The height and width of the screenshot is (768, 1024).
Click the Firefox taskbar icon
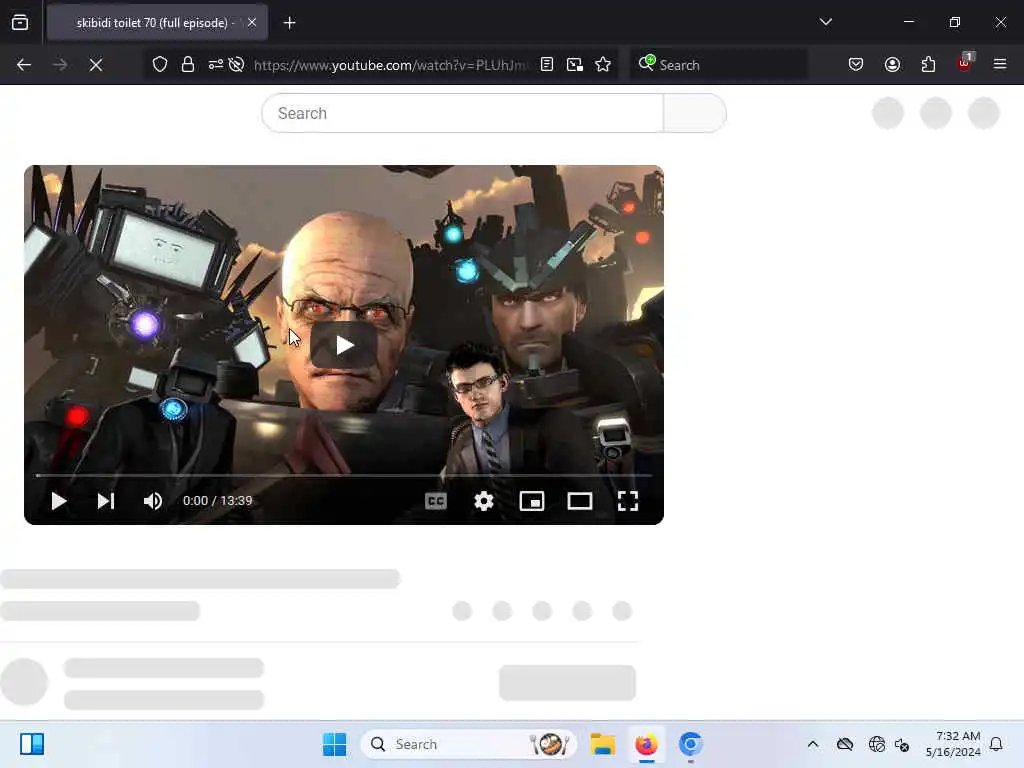click(646, 744)
